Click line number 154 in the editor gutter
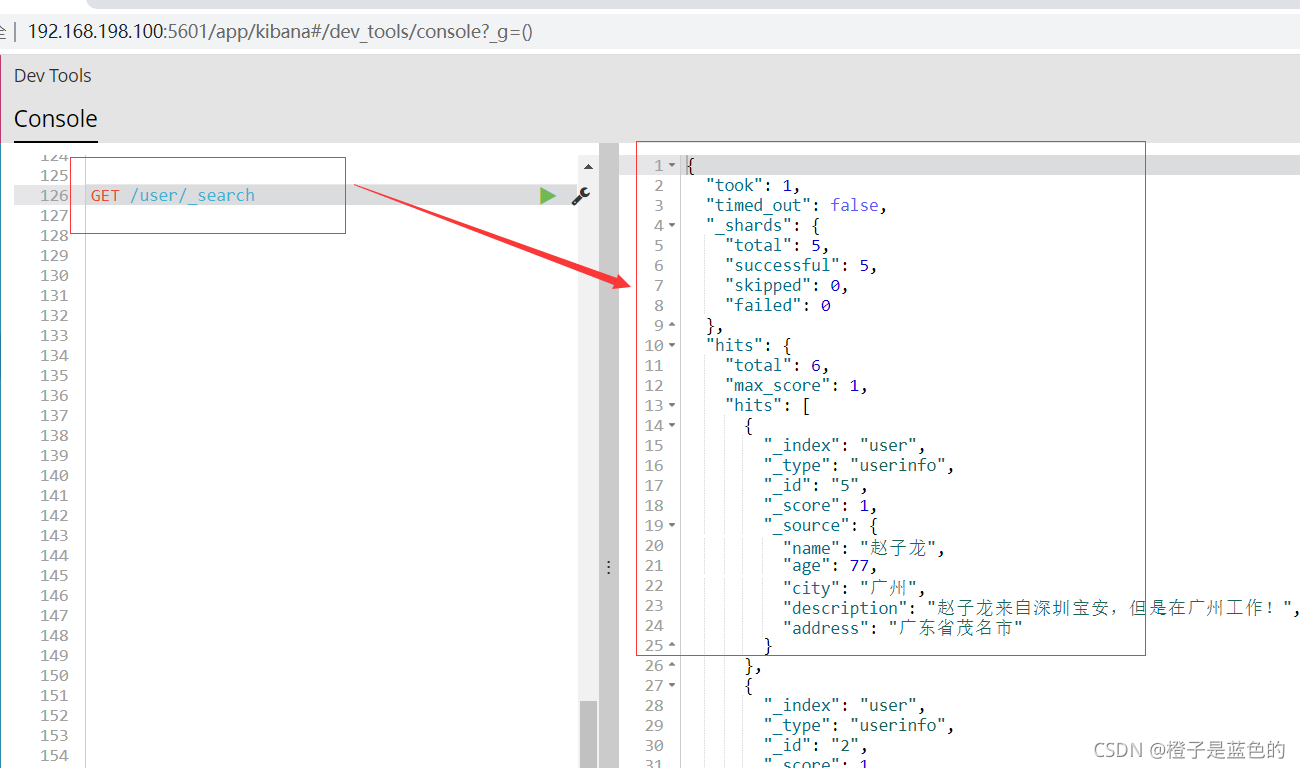Image resolution: width=1300 pixels, height=768 pixels. pyautogui.click(x=54, y=756)
